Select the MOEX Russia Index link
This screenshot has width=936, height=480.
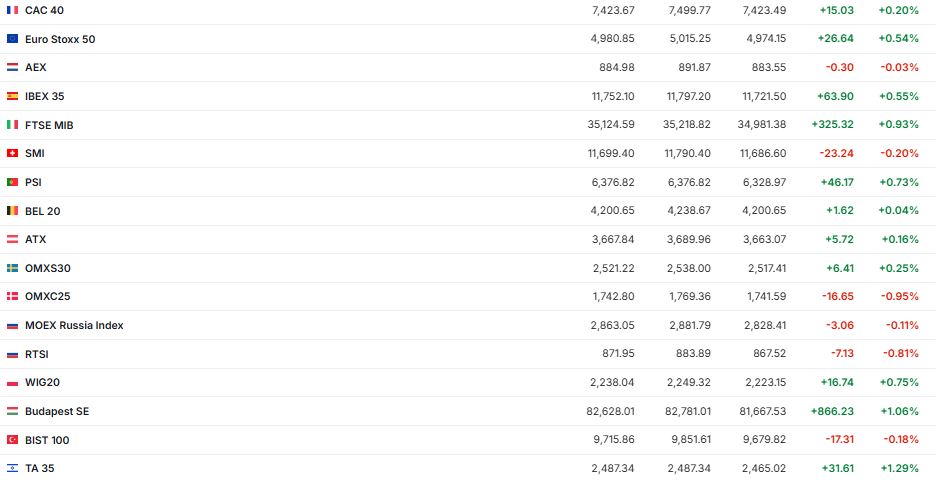tap(74, 325)
